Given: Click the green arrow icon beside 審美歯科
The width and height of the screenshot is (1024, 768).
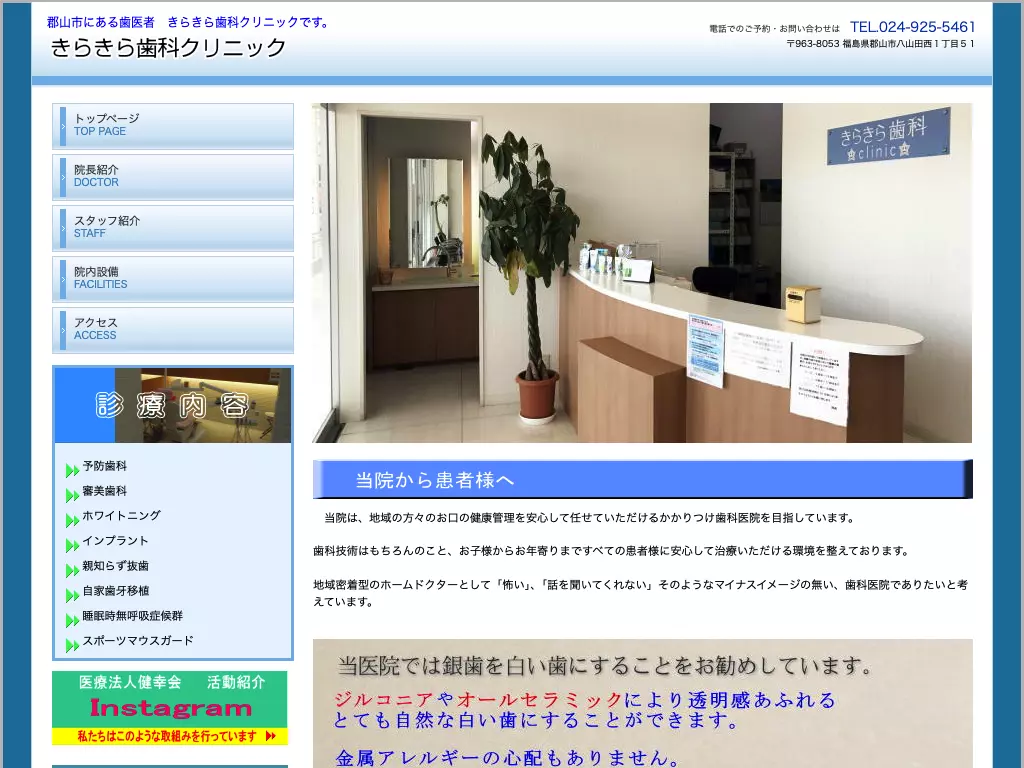Looking at the screenshot, I should coord(72,495).
